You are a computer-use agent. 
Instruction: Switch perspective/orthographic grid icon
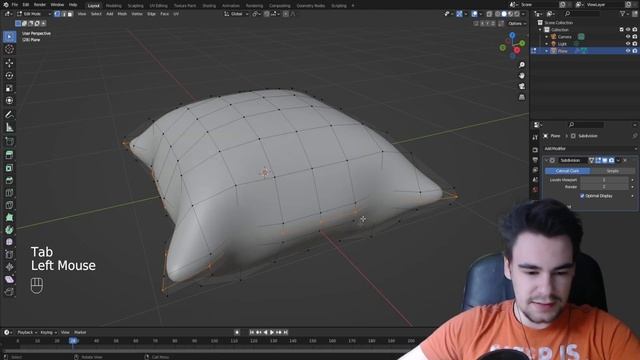[x=522, y=97]
